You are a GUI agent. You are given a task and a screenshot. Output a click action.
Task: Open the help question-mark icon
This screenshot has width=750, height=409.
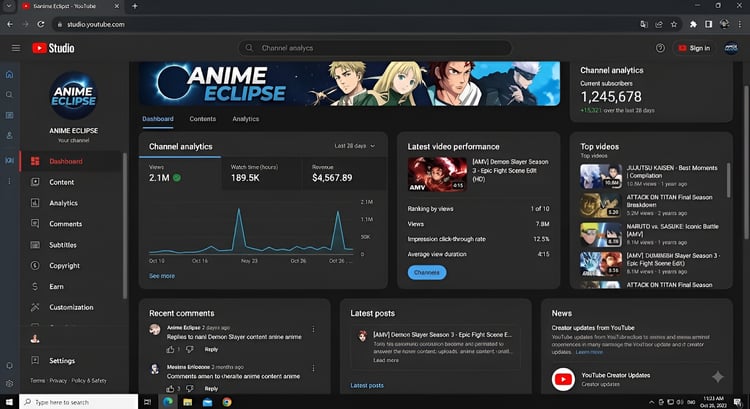pyautogui.click(x=660, y=48)
